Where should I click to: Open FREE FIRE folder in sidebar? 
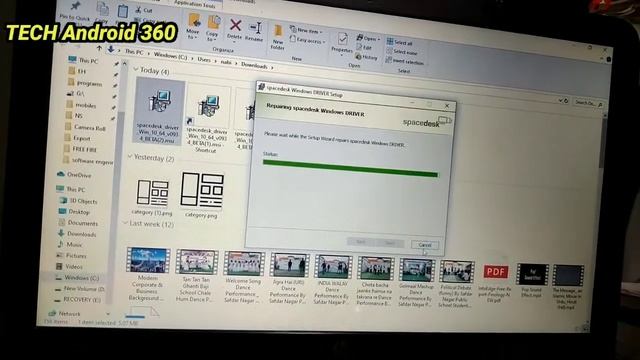pos(81,149)
